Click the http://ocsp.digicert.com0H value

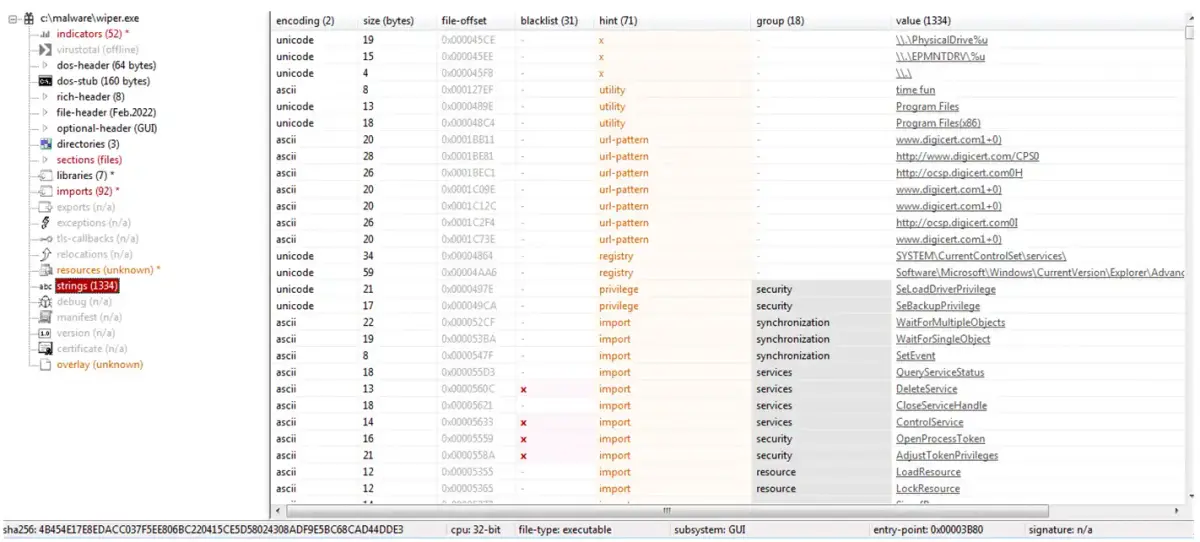point(959,173)
